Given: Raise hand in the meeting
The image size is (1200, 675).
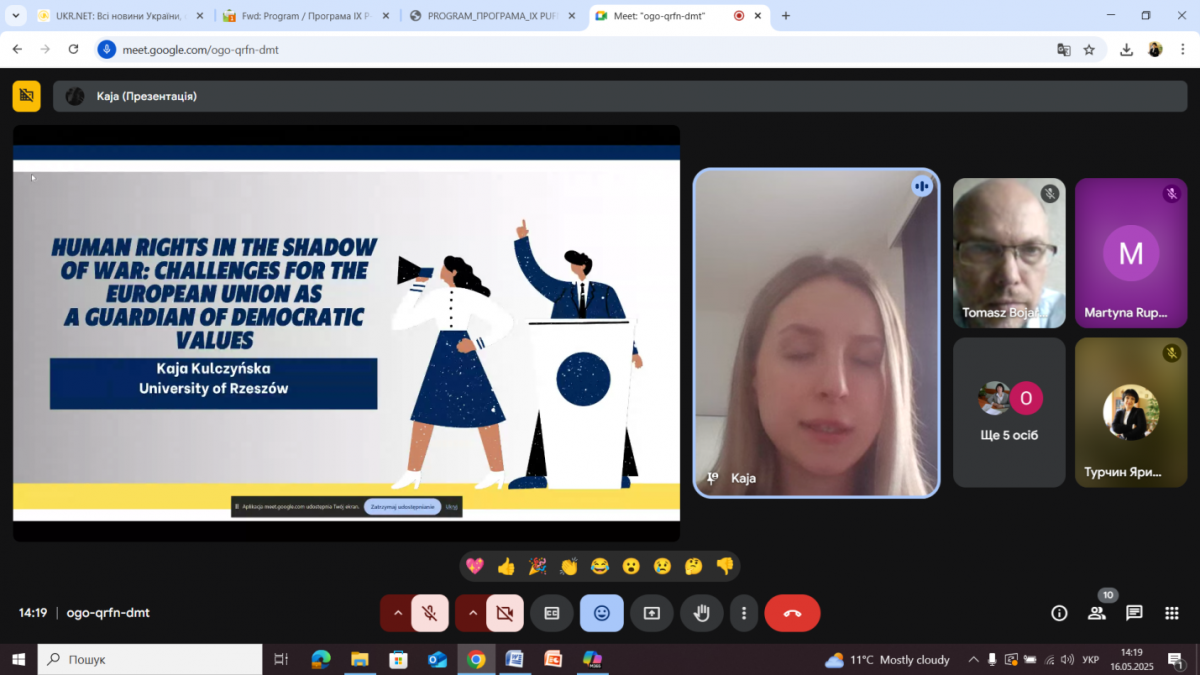Looking at the screenshot, I should click(702, 613).
